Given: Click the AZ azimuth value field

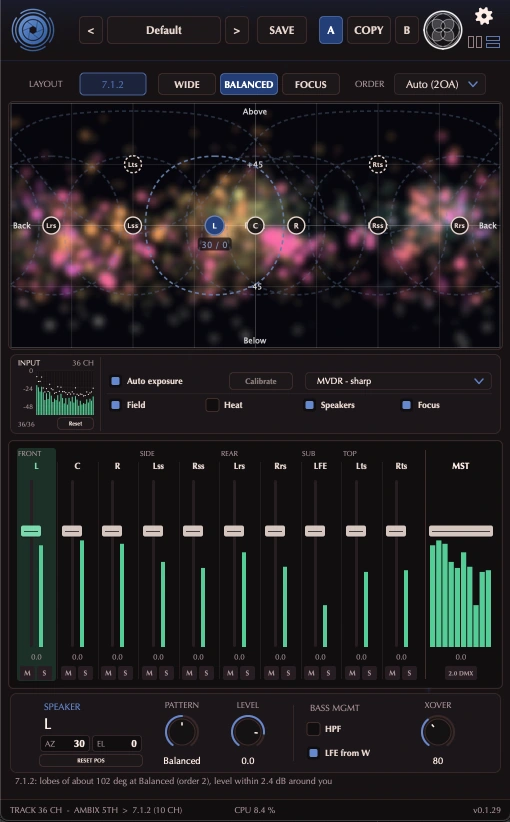Looking at the screenshot, I should click(x=65, y=743).
